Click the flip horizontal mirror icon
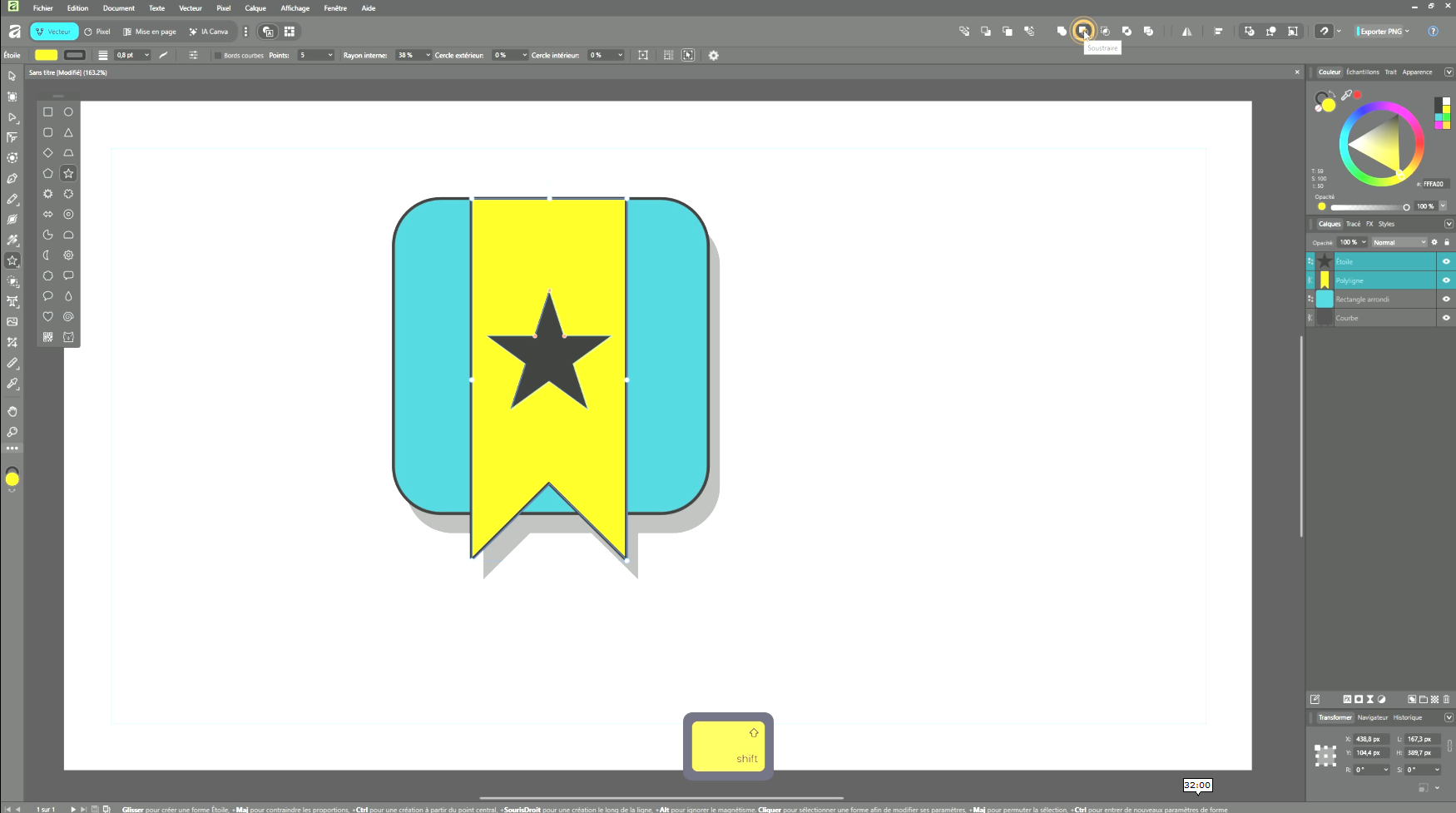The image size is (1456, 813). (1186, 32)
